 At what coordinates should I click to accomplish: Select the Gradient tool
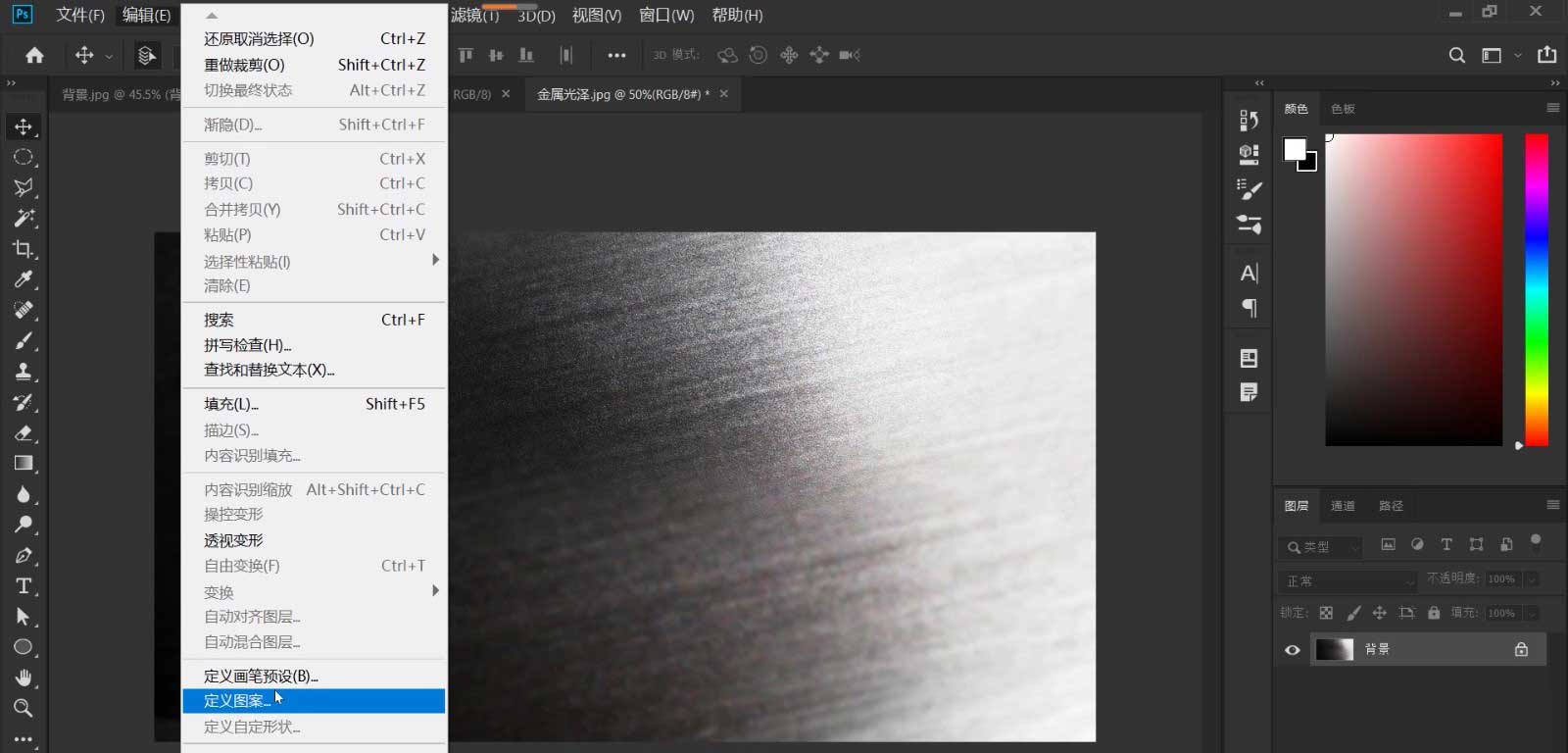[x=24, y=463]
